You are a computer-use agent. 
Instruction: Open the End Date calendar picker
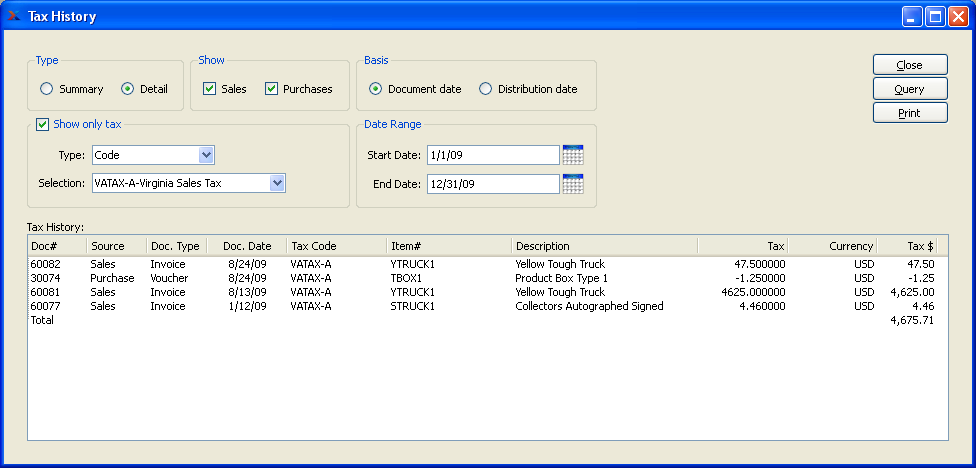click(x=573, y=184)
